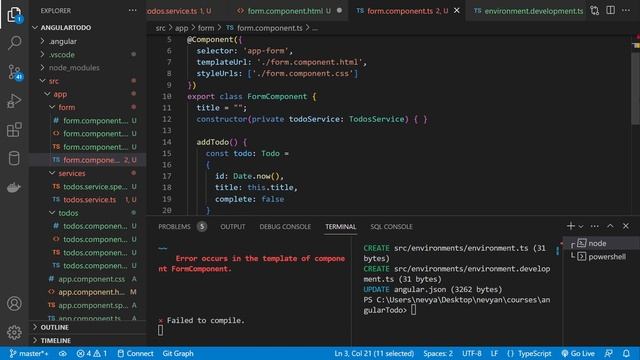Image resolution: width=640 pixels, height=360 pixels.
Task: Expand the .angular folder
Action: pos(88,41)
